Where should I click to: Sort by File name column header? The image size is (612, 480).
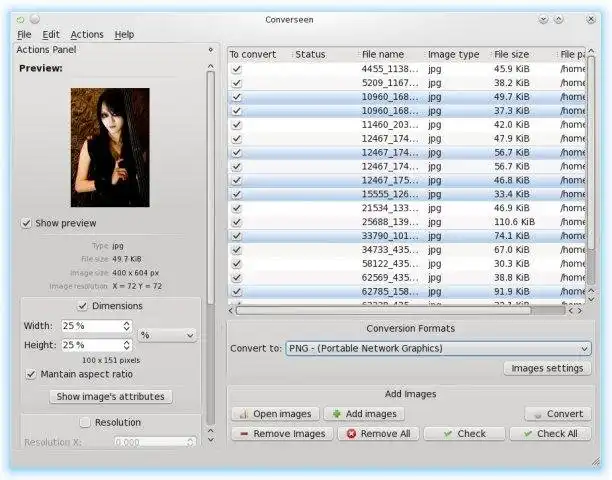(391, 54)
